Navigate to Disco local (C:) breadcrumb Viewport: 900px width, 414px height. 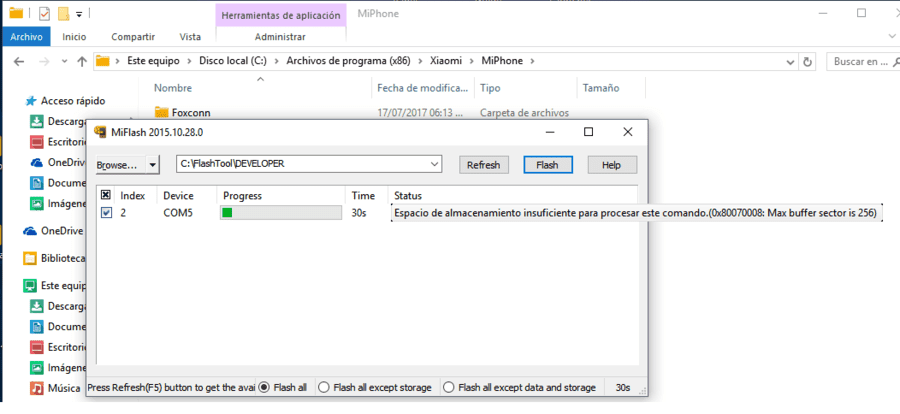click(x=232, y=61)
